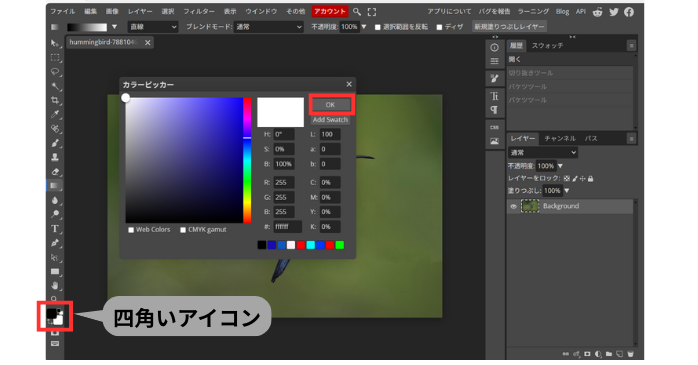This screenshot has width=698, height=365.
Task: Open the layer 不透明度 slider arrow
Action: (560, 166)
